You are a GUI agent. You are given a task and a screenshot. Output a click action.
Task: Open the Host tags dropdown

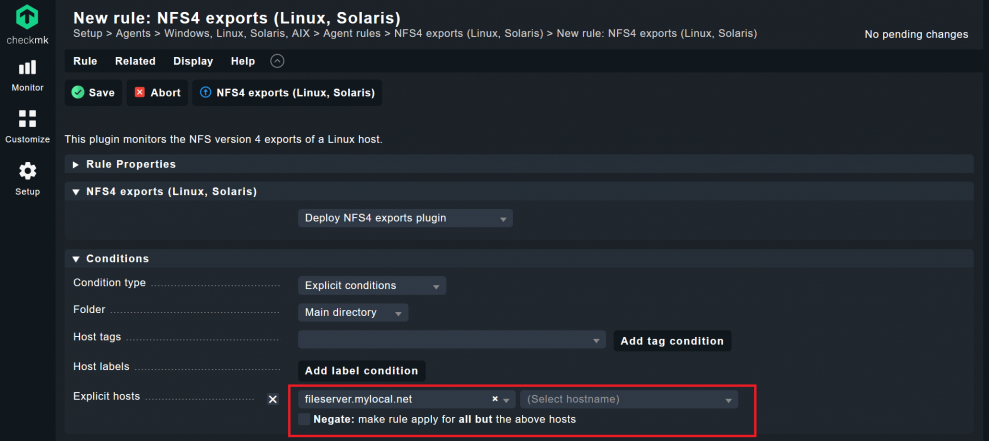tap(452, 341)
